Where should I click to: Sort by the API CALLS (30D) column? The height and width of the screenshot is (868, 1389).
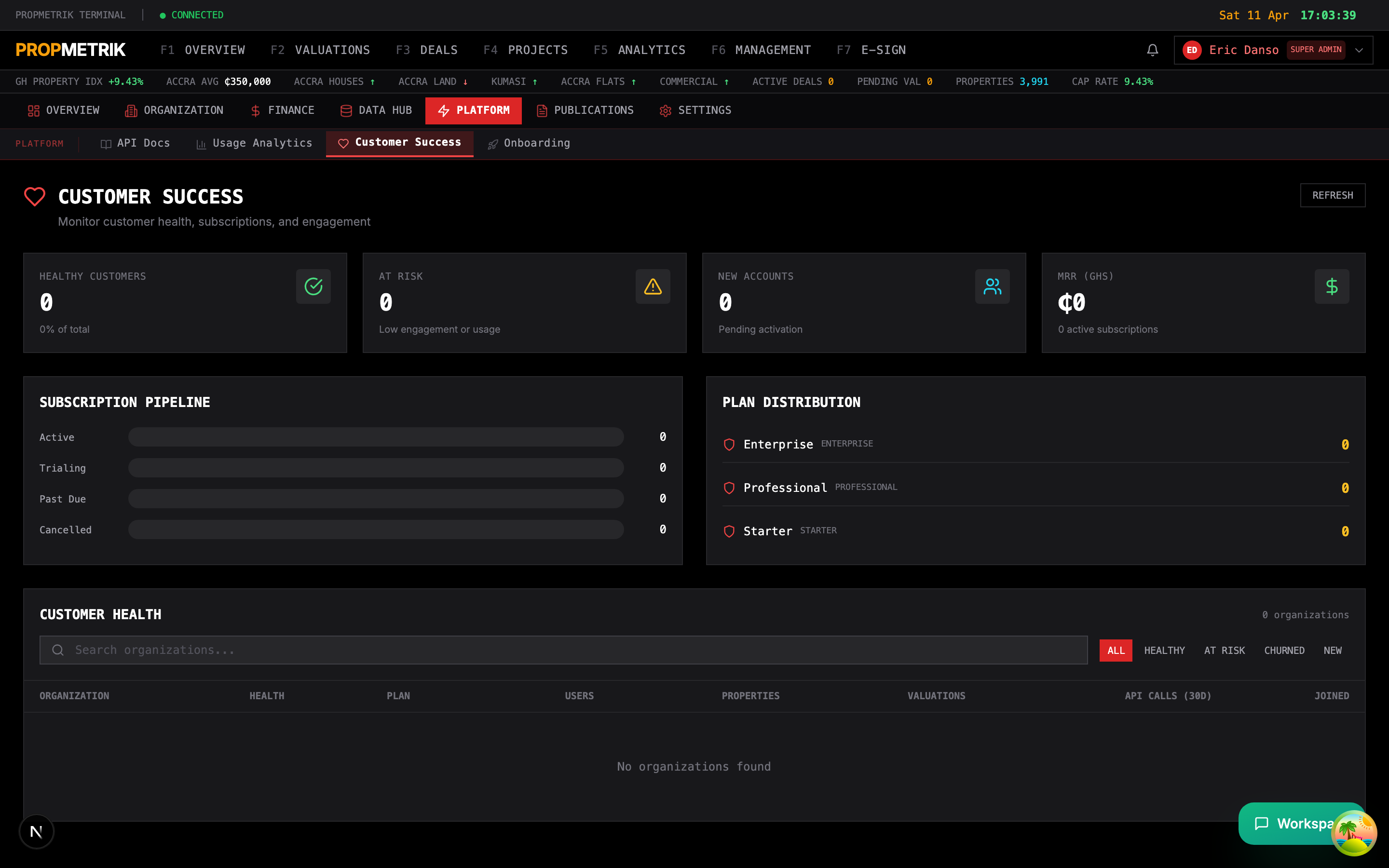tap(1168, 696)
